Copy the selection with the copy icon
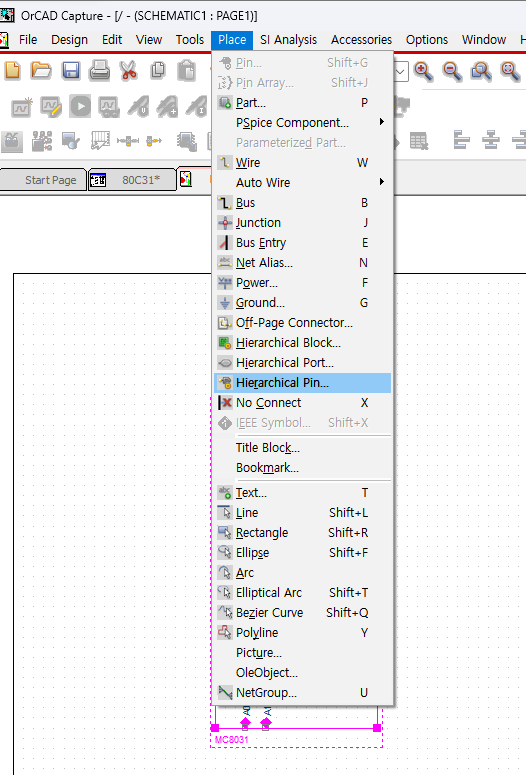 point(158,71)
